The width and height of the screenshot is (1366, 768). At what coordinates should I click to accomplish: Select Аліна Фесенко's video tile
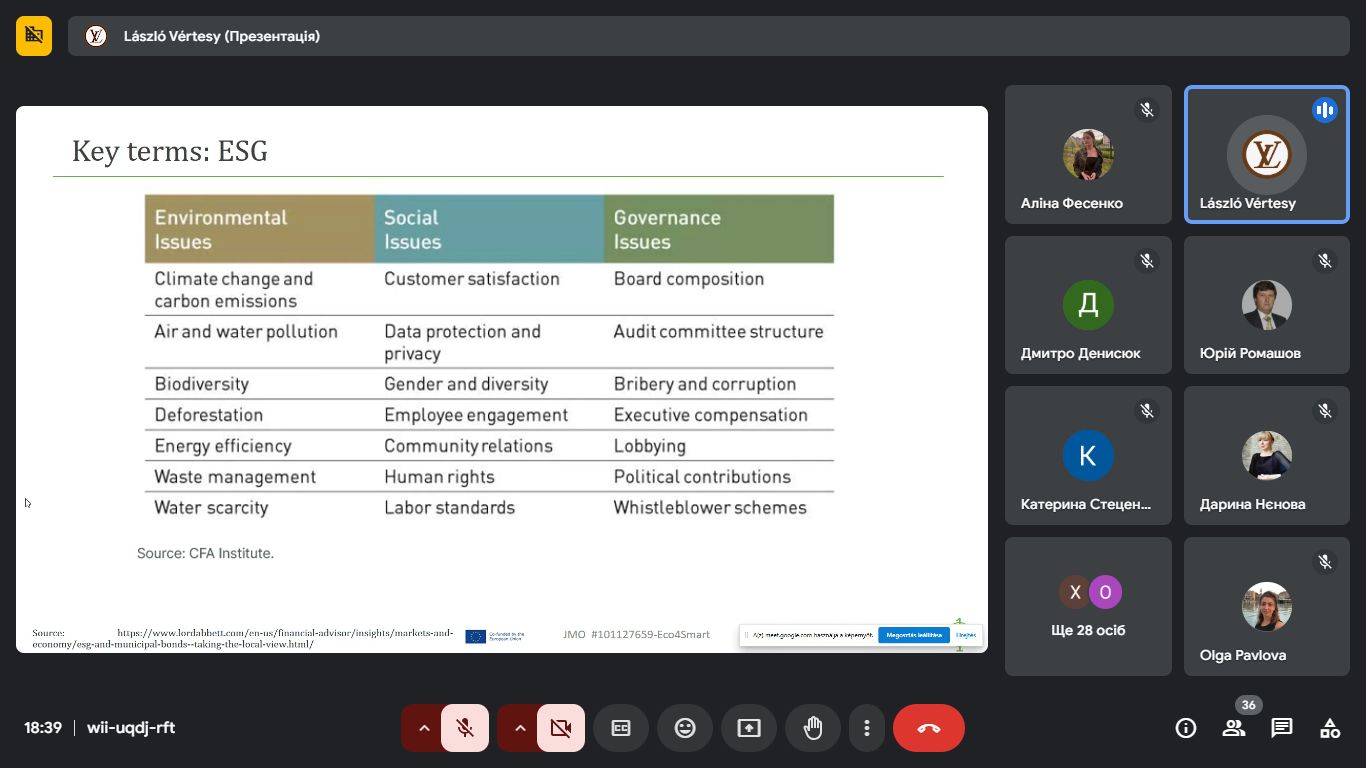pyautogui.click(x=1088, y=154)
